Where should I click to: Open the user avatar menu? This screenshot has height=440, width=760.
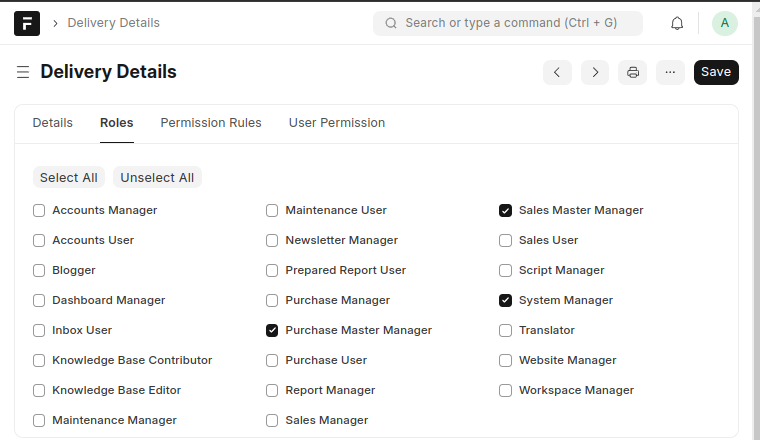pos(724,23)
